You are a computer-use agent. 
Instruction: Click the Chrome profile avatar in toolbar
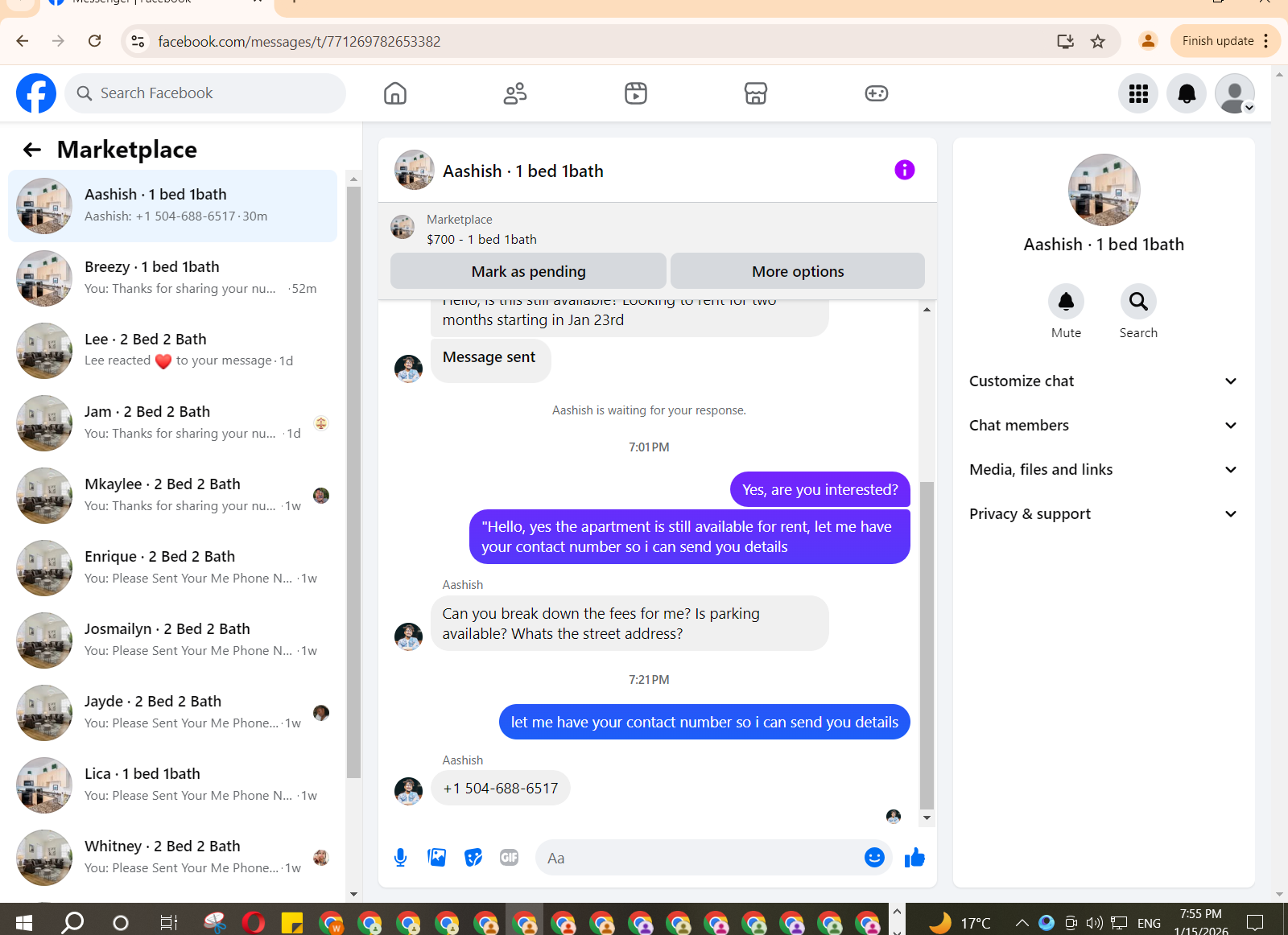click(1148, 41)
